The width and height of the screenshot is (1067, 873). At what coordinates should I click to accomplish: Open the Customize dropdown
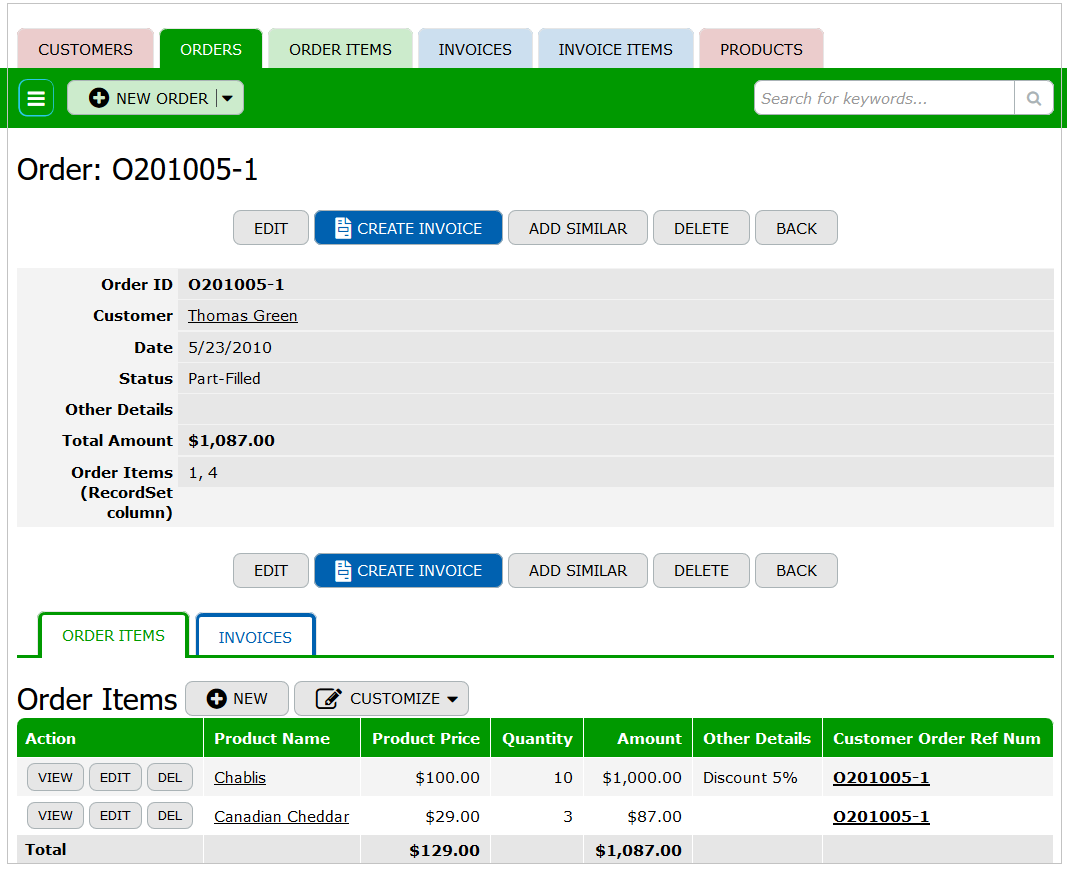tap(381, 699)
